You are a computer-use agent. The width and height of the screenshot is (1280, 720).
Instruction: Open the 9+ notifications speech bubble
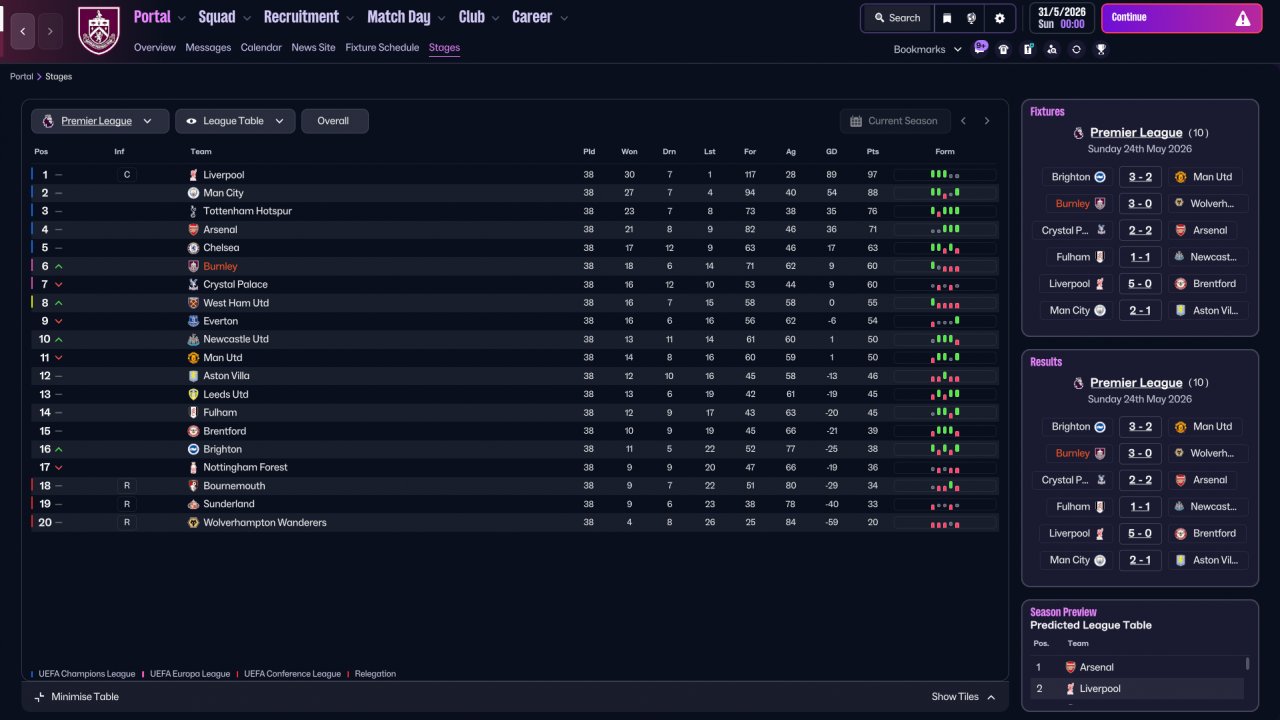point(980,47)
